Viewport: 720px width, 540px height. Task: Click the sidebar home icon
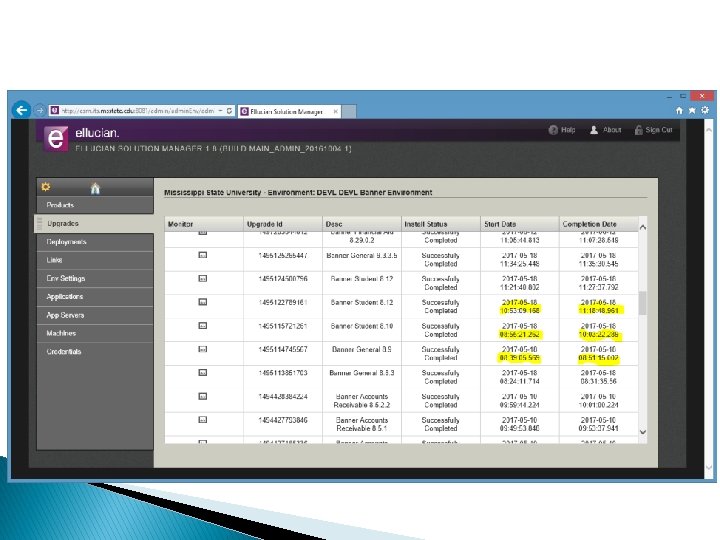tap(95, 188)
